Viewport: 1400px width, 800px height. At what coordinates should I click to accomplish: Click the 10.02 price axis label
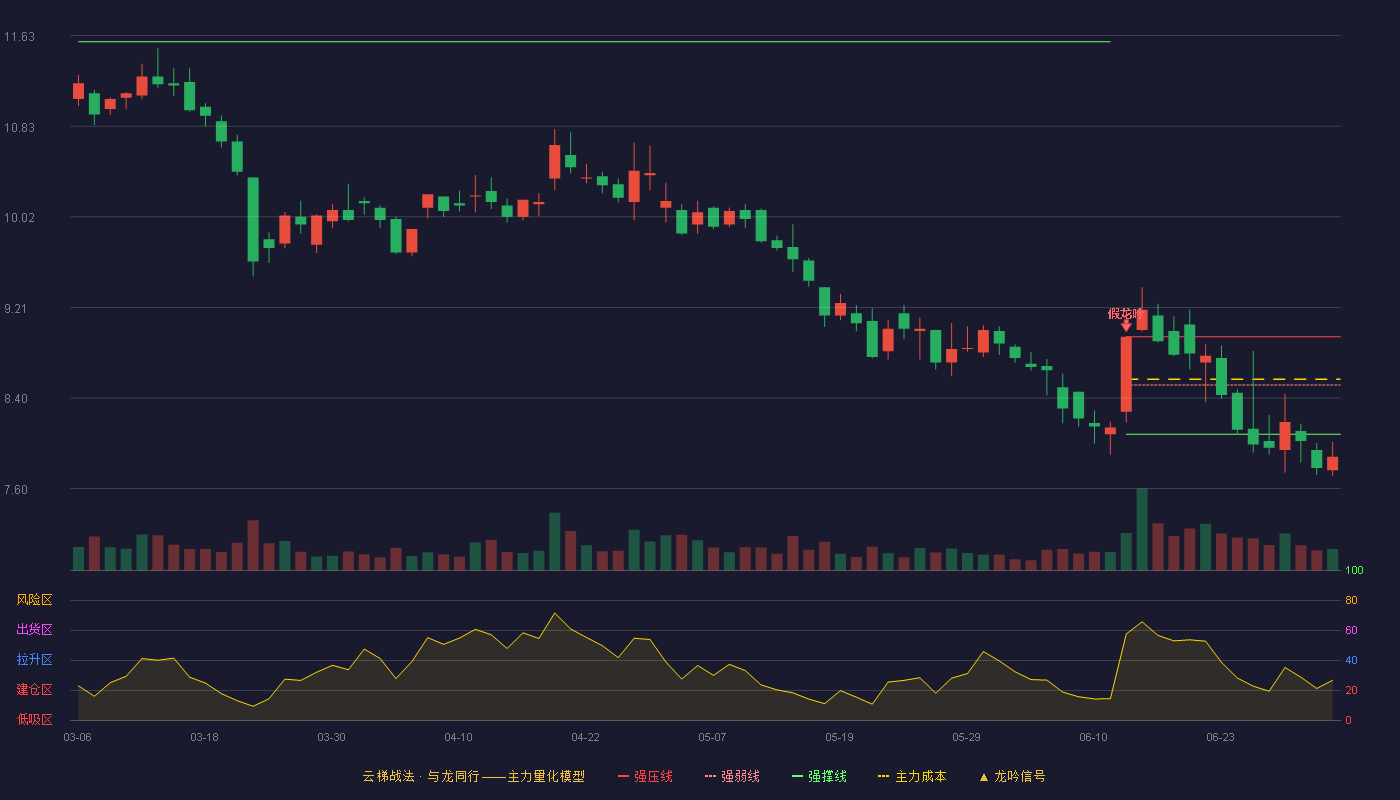(x=19, y=218)
